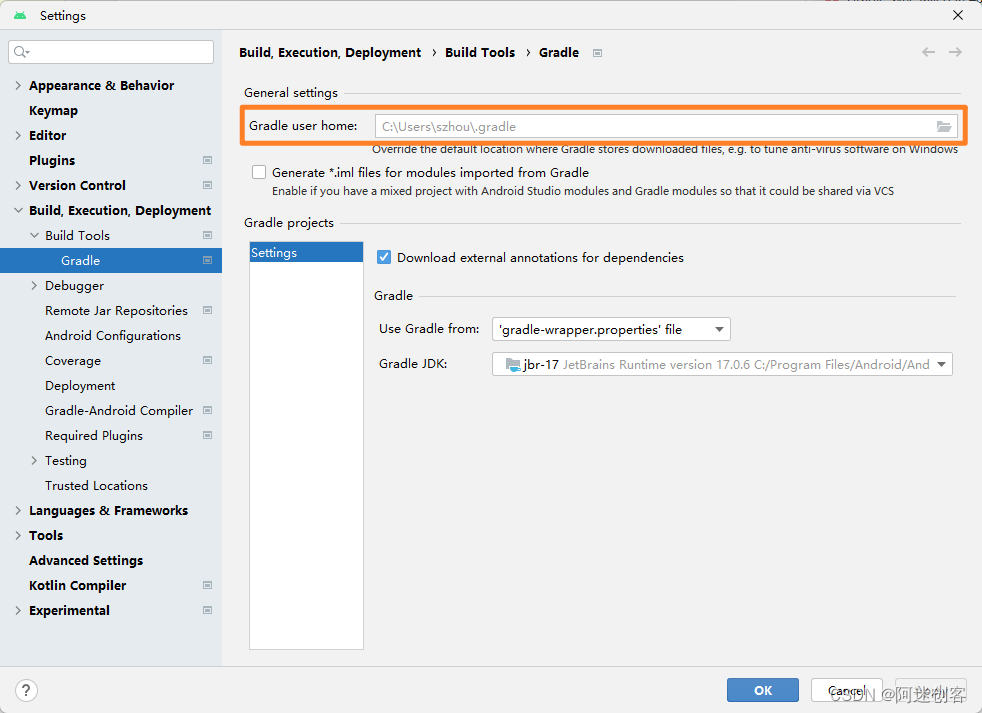The height and width of the screenshot is (713, 982).
Task: Click the folder browse icon for Gradle user home
Action: pyautogui.click(x=943, y=126)
